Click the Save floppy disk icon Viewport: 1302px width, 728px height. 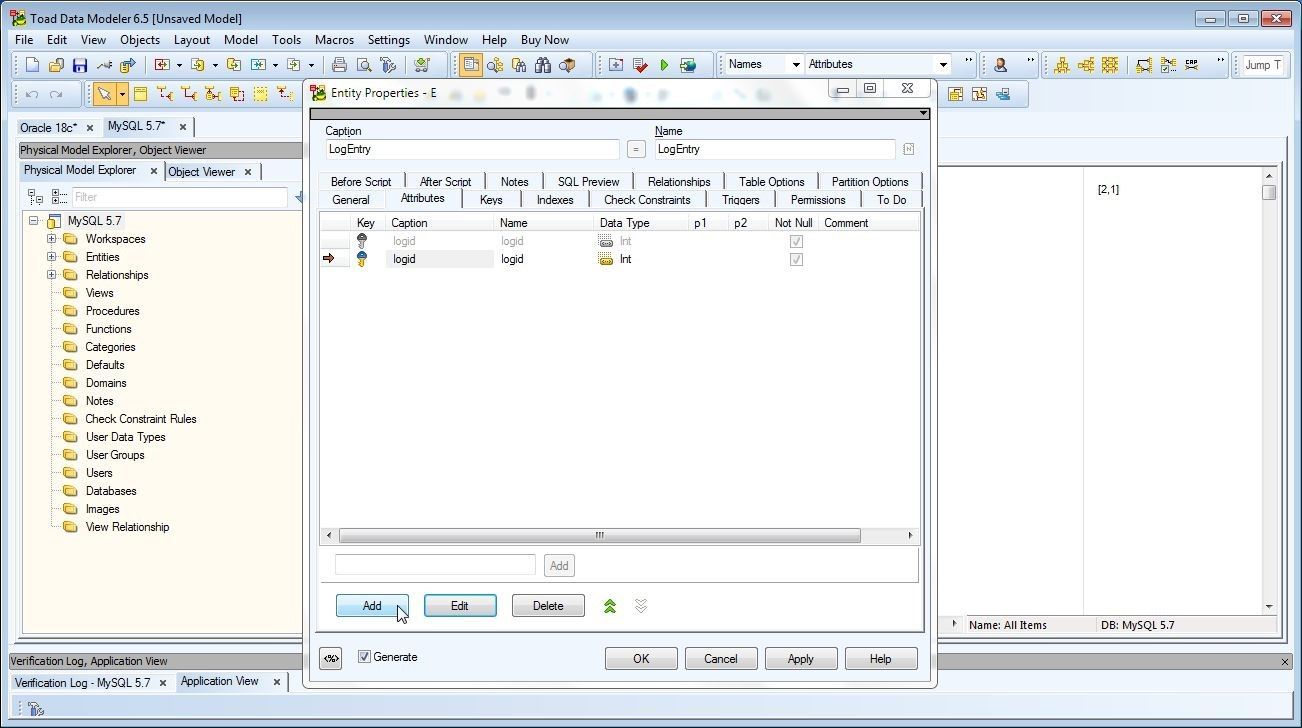(80, 65)
